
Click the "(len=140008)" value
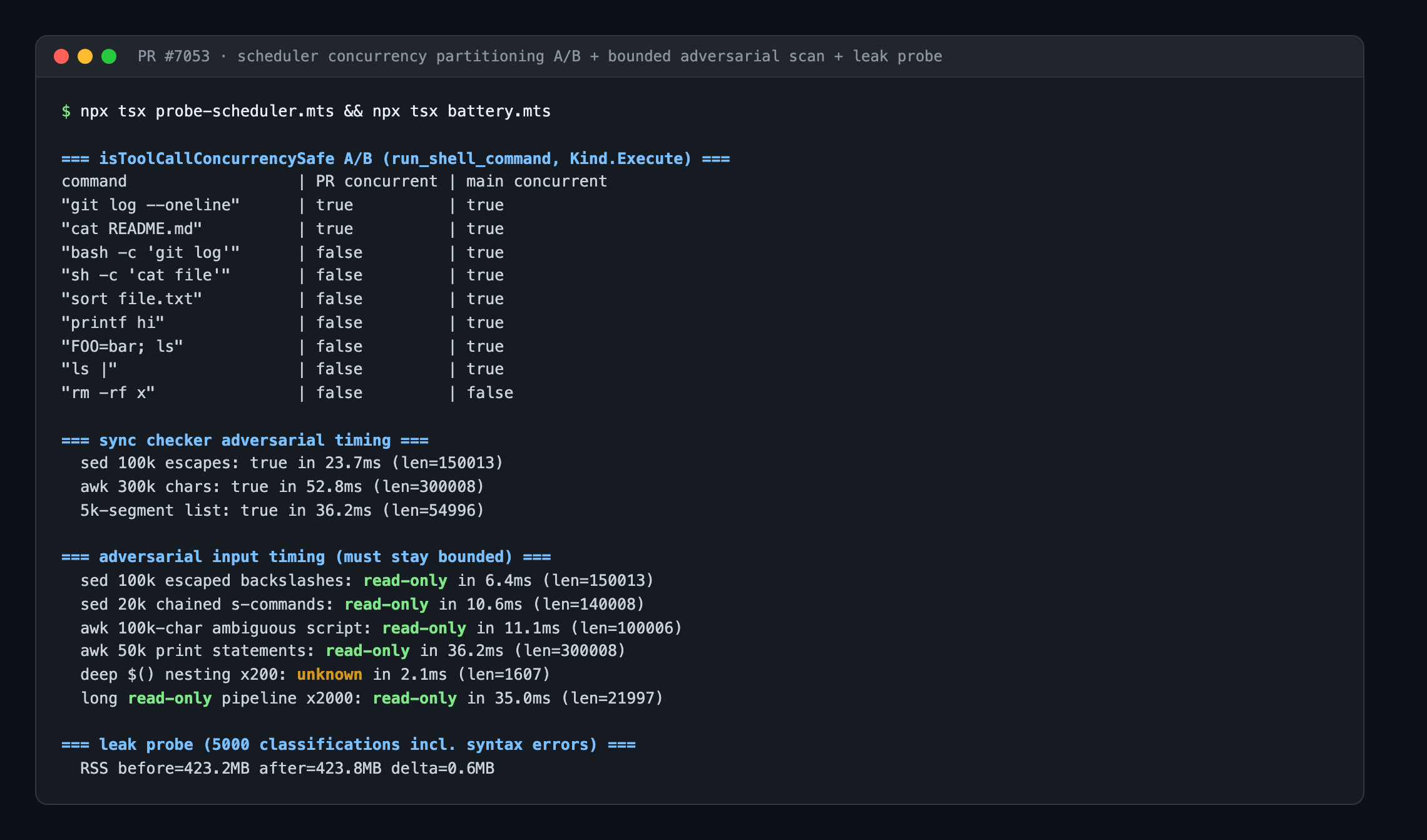pyautogui.click(x=588, y=605)
